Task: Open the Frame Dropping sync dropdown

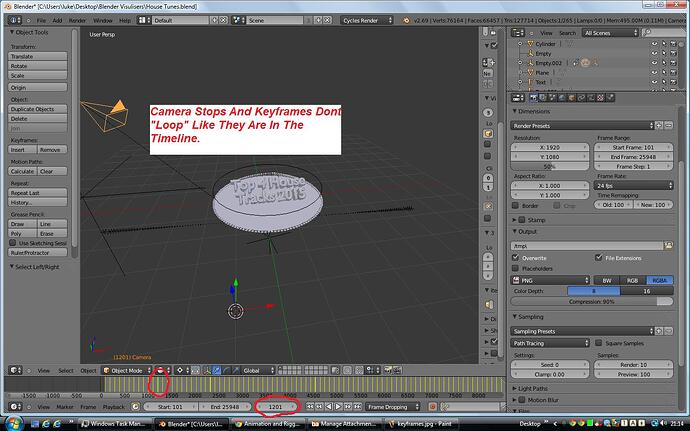Action: pyautogui.click(x=391, y=407)
